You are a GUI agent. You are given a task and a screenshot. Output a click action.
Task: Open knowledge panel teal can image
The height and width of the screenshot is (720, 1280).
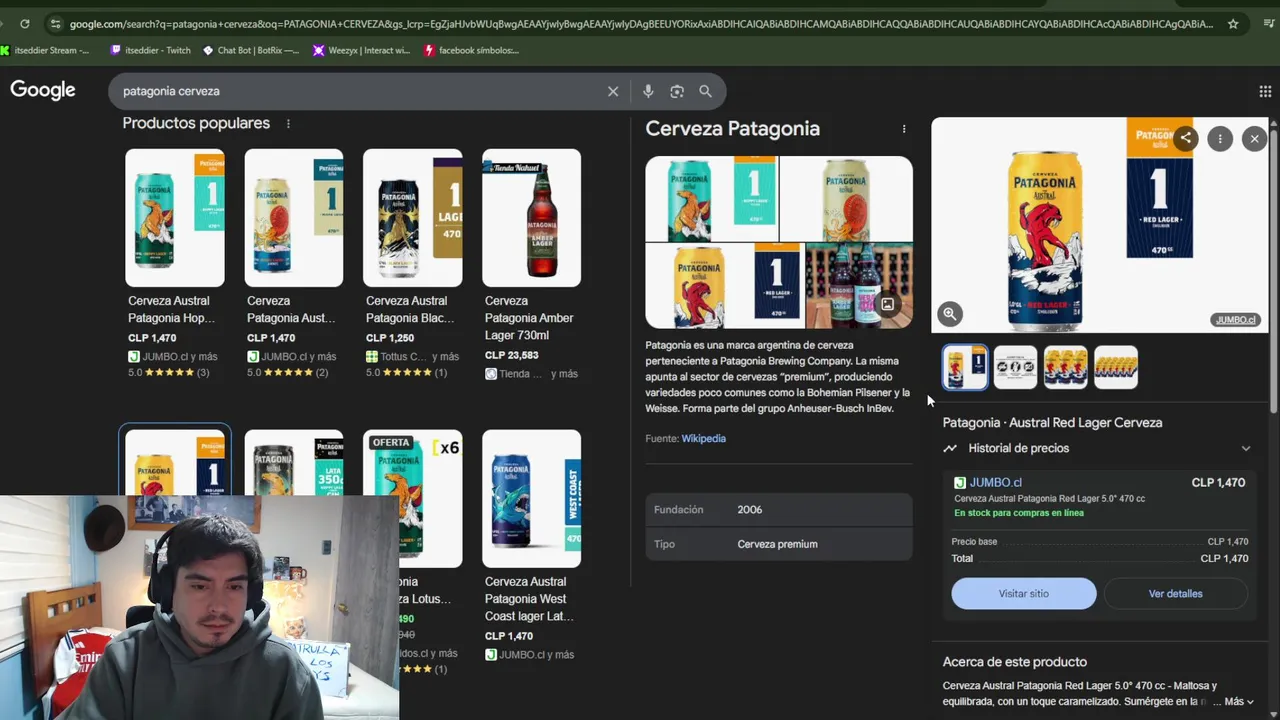(x=711, y=199)
